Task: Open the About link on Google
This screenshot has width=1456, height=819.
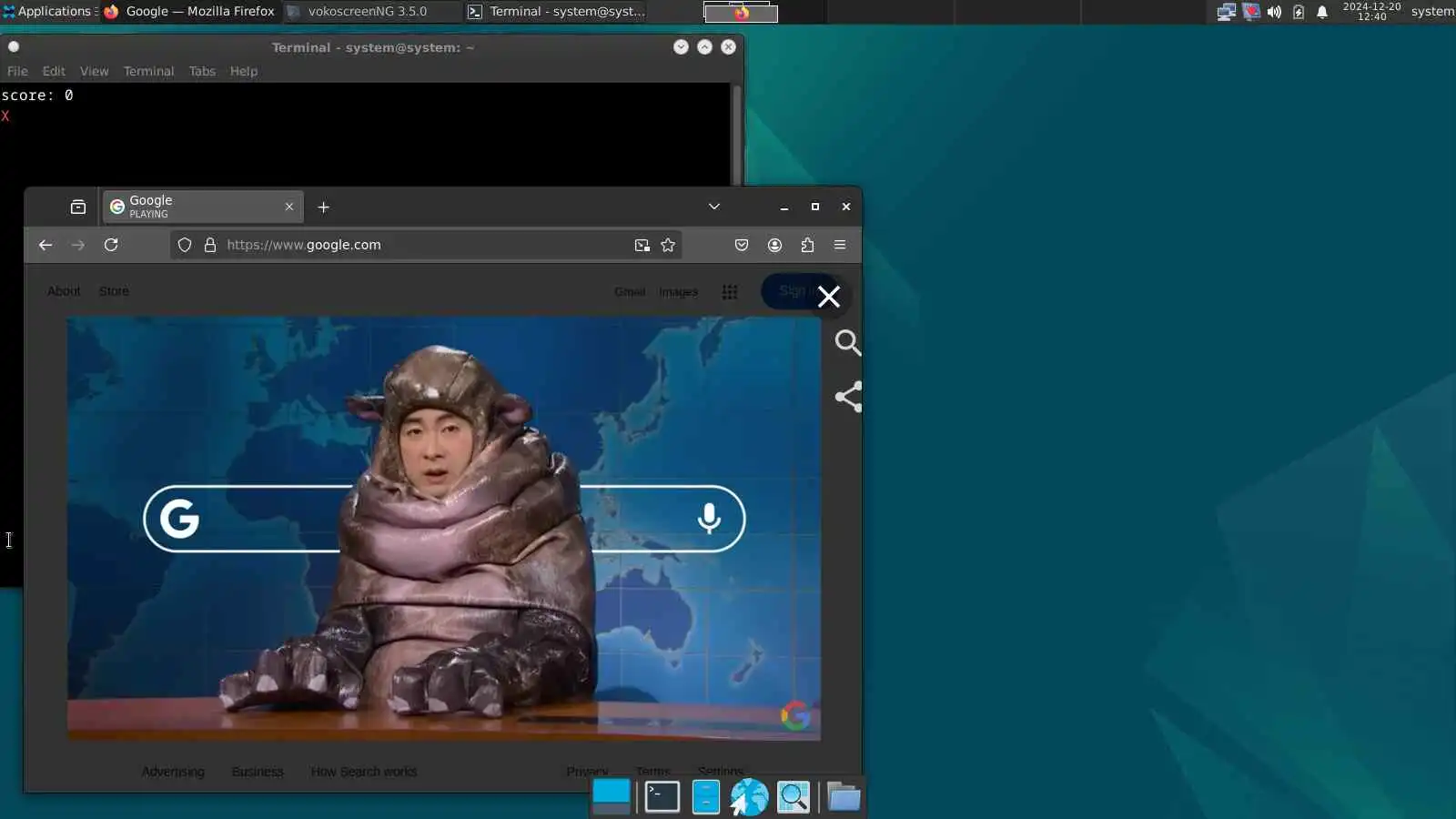Action: 64,291
